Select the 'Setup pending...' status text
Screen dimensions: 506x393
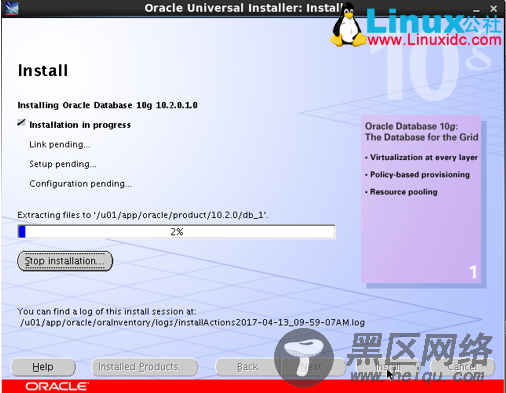(x=63, y=164)
